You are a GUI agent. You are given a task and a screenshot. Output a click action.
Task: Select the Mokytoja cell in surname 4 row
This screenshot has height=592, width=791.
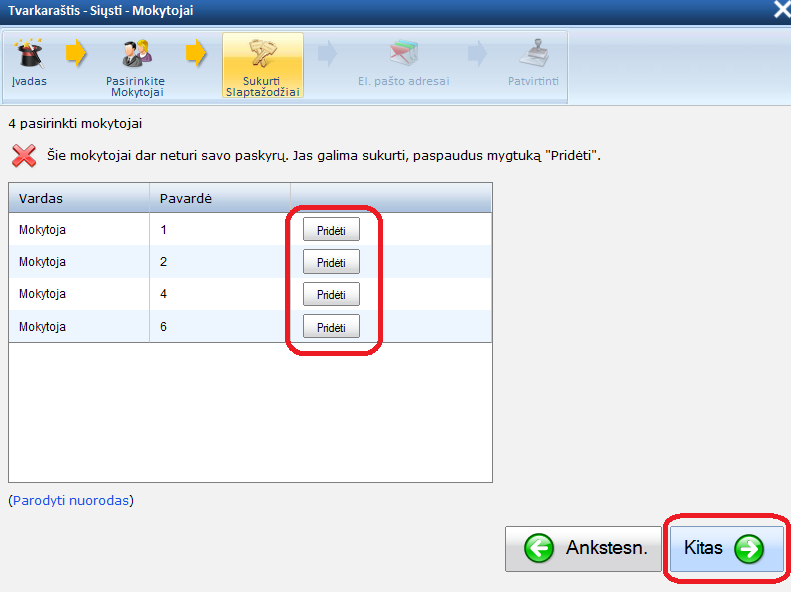(79, 294)
